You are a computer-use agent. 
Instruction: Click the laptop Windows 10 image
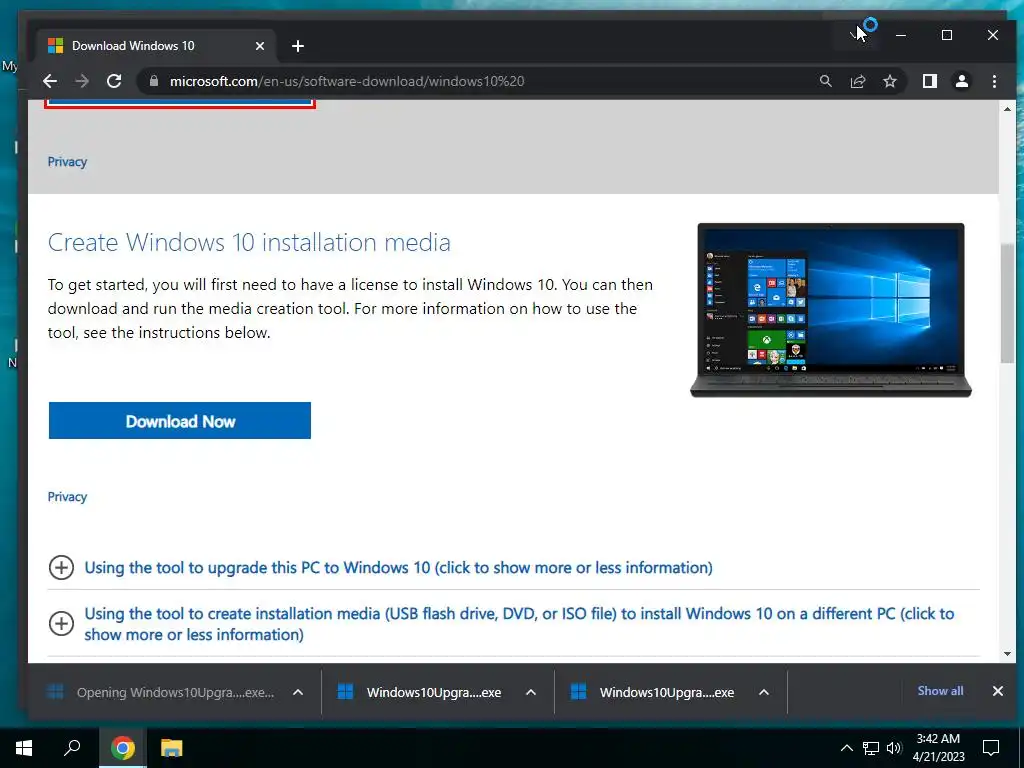coord(831,310)
